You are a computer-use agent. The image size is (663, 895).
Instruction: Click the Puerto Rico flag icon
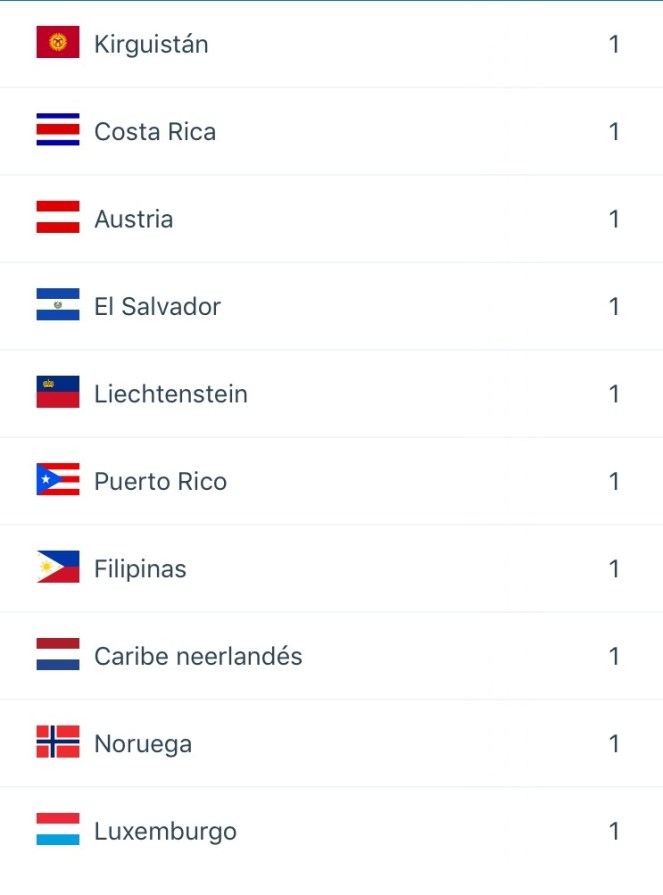(58, 481)
